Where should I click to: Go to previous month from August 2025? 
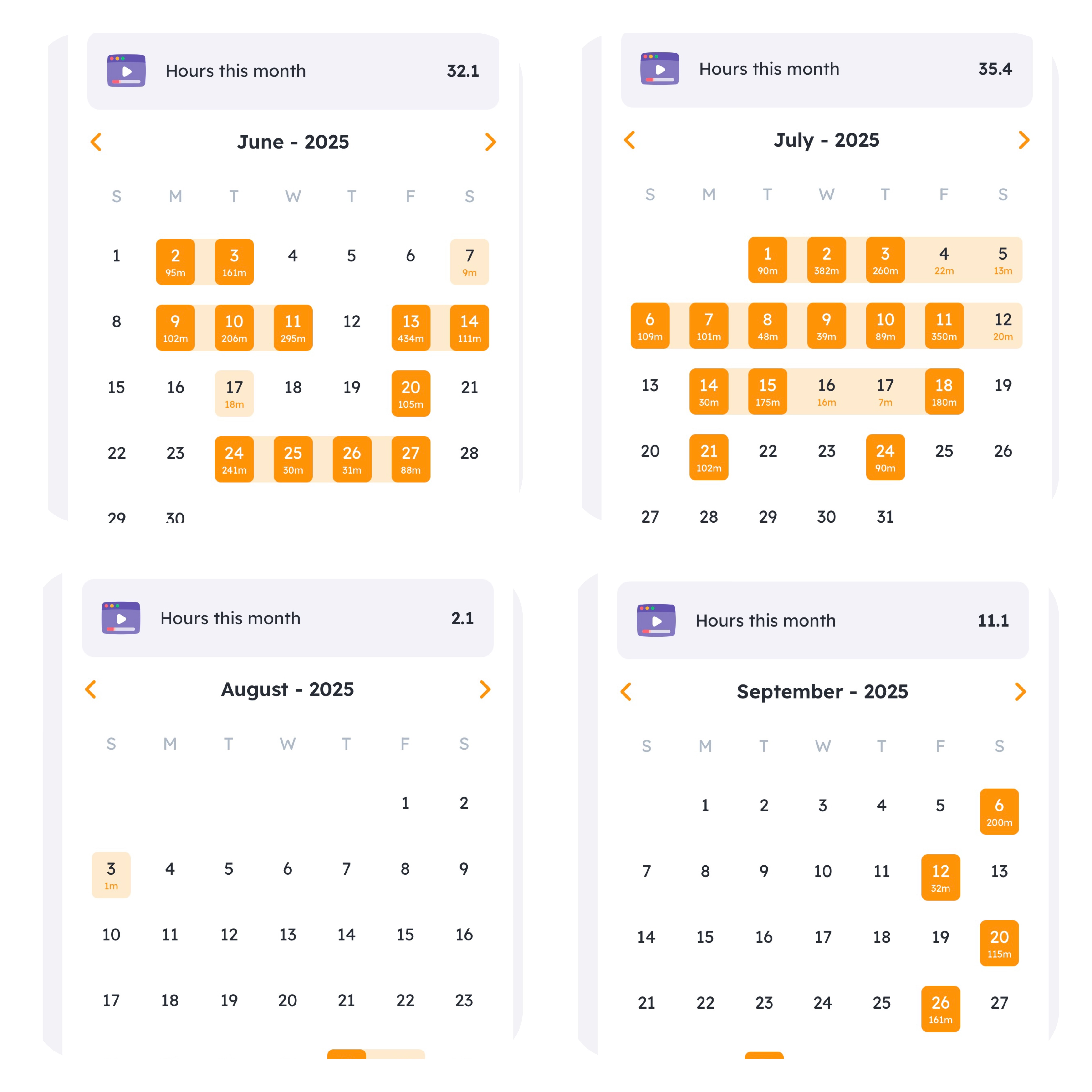(x=90, y=689)
